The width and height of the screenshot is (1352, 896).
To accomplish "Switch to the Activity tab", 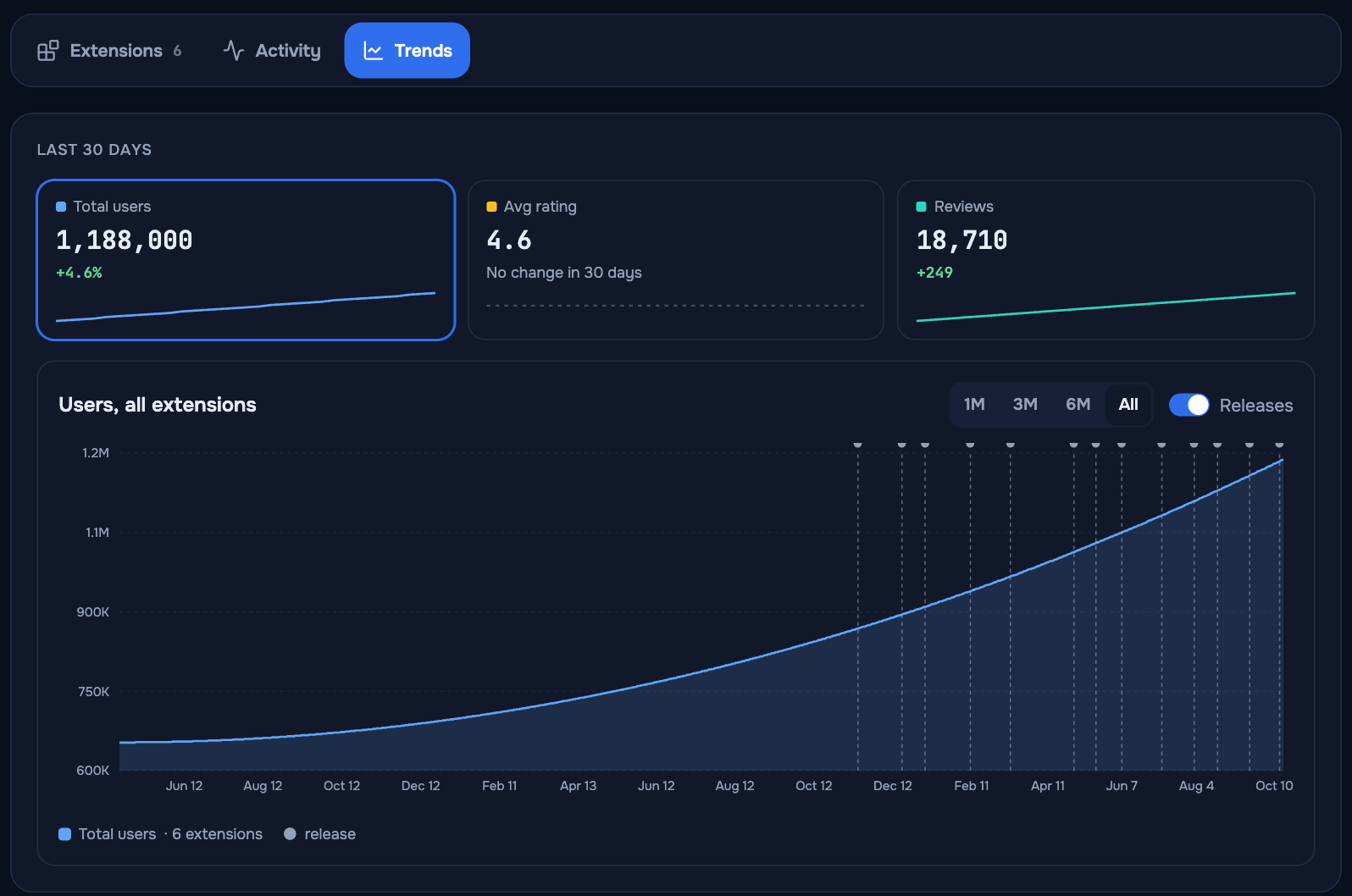I will pyautogui.click(x=272, y=51).
